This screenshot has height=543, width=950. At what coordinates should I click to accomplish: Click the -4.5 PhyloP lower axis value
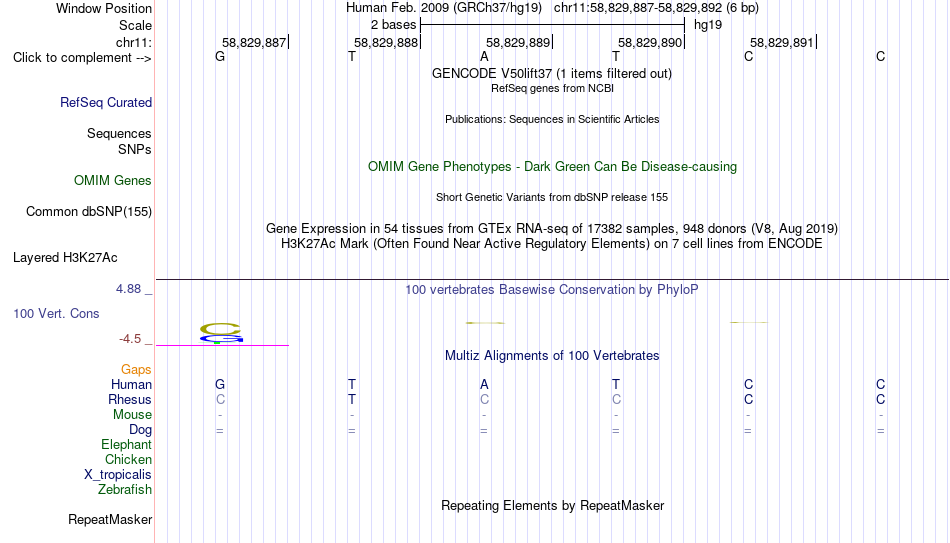pos(130,339)
